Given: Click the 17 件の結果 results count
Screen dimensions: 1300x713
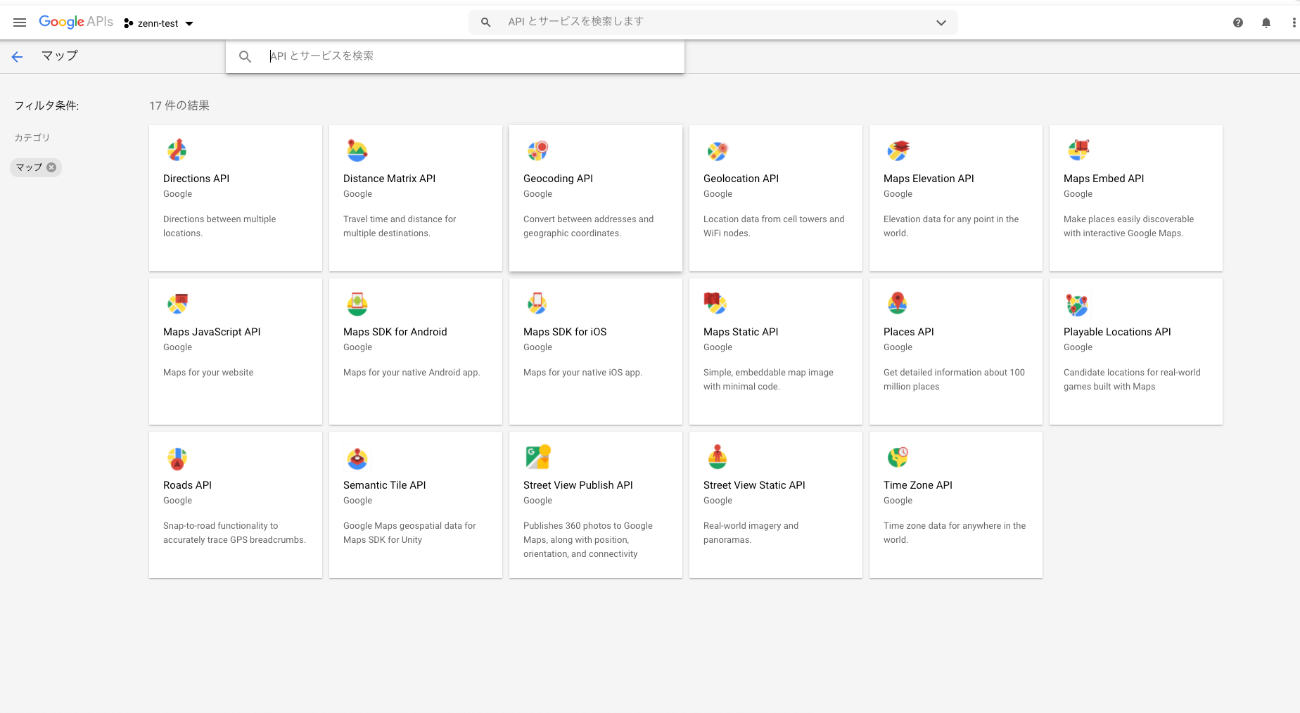Looking at the screenshot, I should pyautogui.click(x=179, y=106).
